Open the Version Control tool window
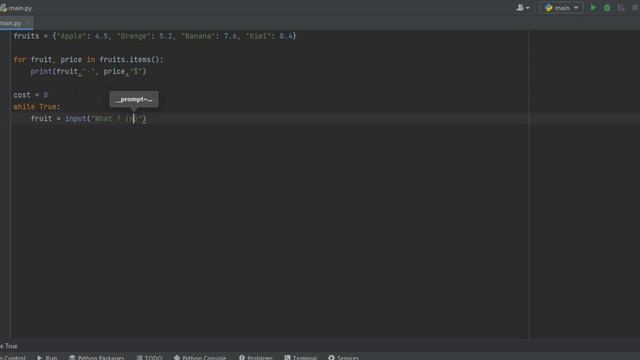This screenshot has height=360, width=640. pyautogui.click(x=12, y=358)
